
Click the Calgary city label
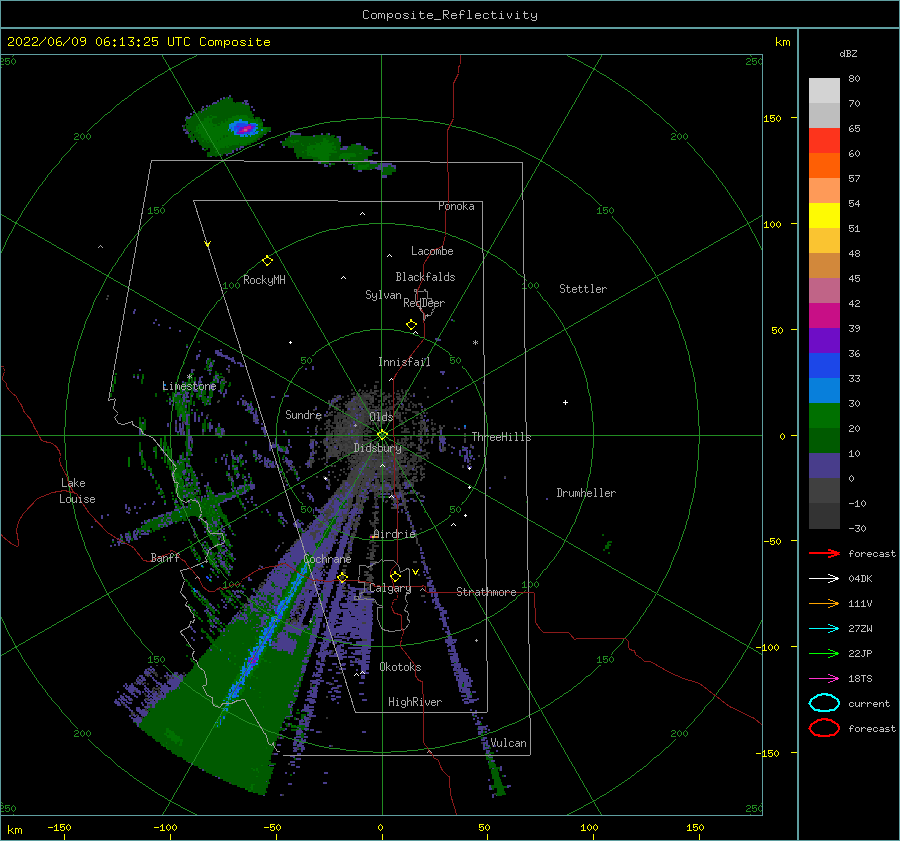(390, 588)
